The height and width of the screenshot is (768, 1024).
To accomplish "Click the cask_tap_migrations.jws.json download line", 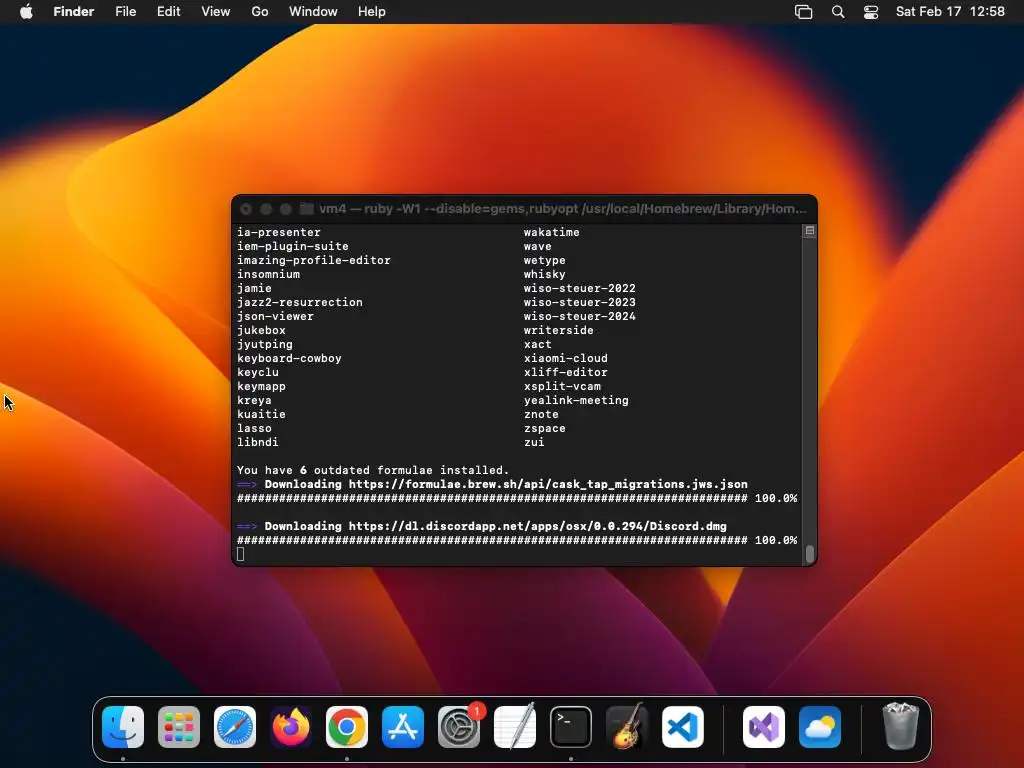I will (x=492, y=485).
